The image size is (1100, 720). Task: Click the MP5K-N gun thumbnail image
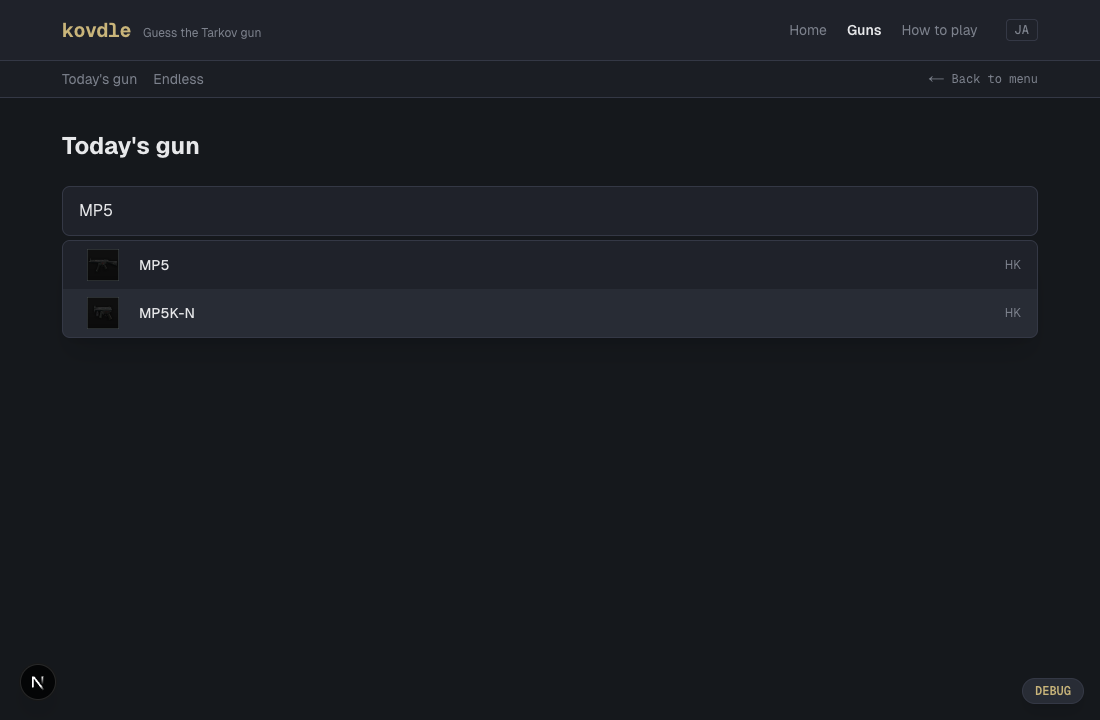[103, 313]
